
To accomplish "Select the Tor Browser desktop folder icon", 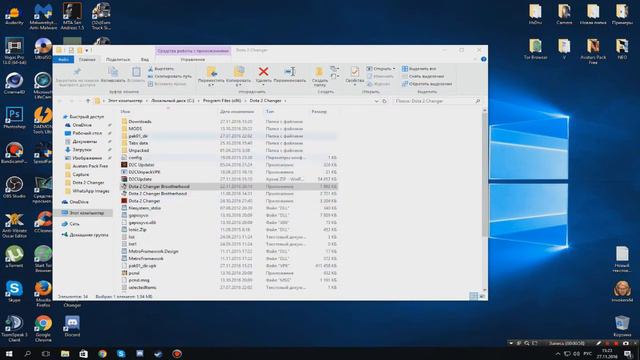I will click(x=536, y=49).
